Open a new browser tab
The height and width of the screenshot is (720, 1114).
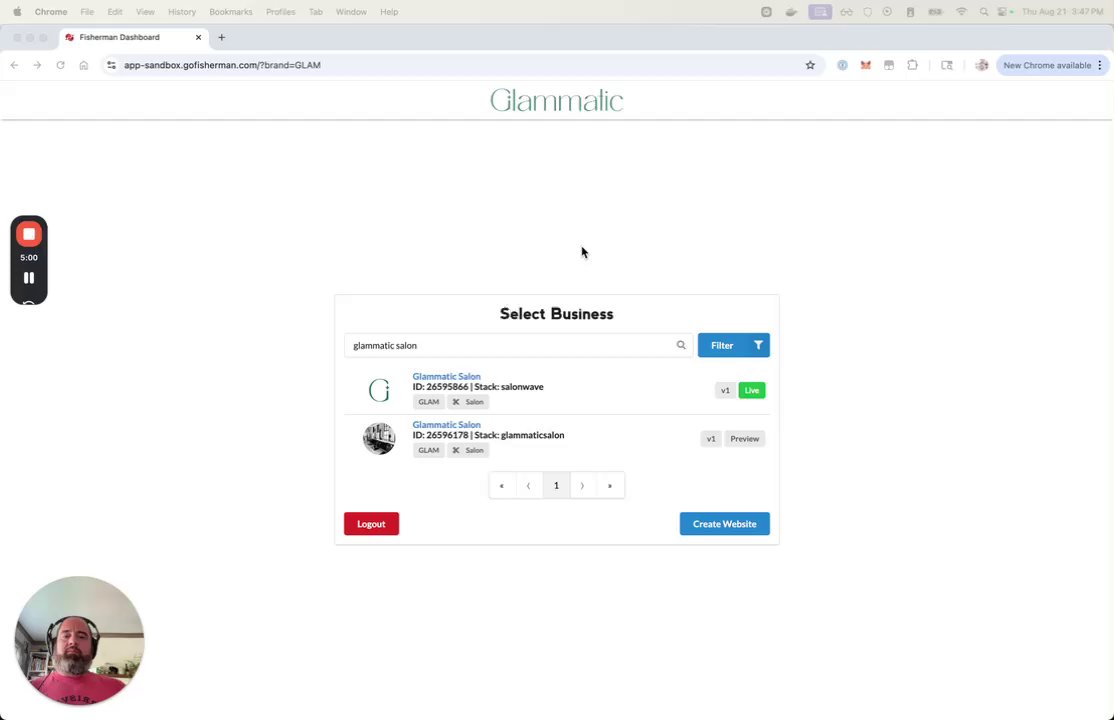[x=222, y=38]
